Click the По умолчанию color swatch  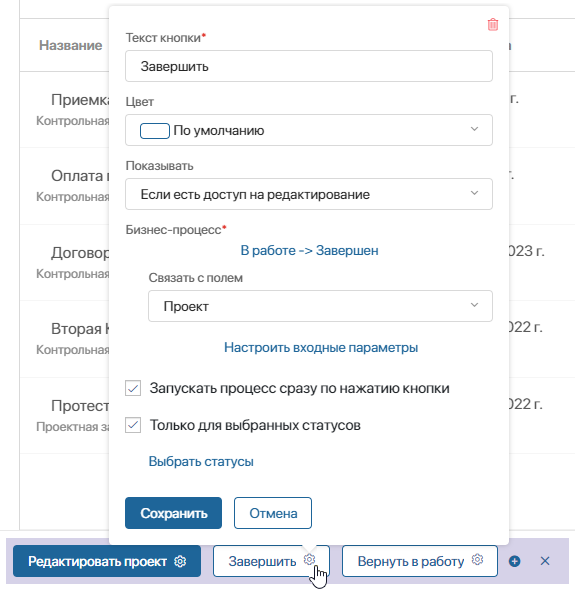[155, 131]
